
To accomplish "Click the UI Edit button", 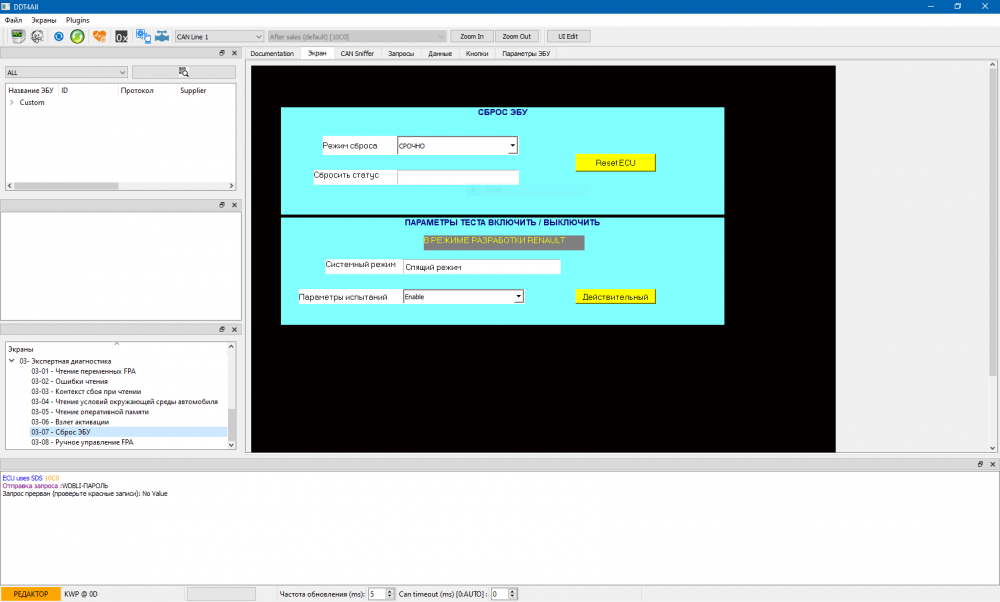I will [568, 36].
